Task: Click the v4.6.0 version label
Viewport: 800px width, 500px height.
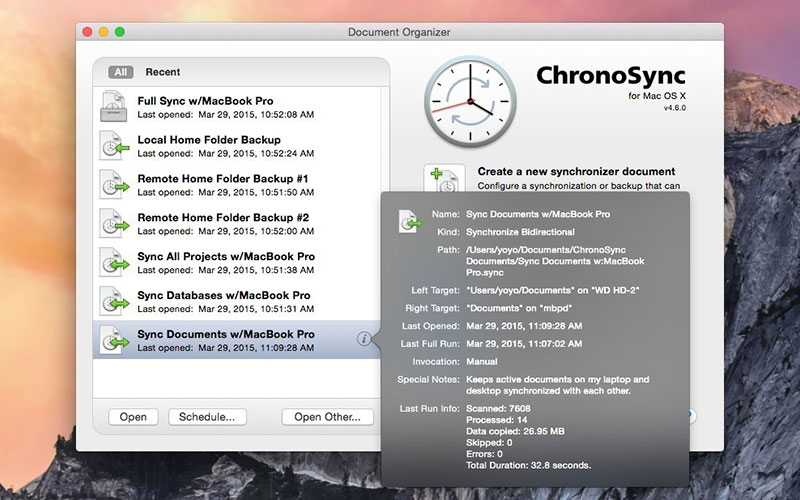Action: click(674, 108)
